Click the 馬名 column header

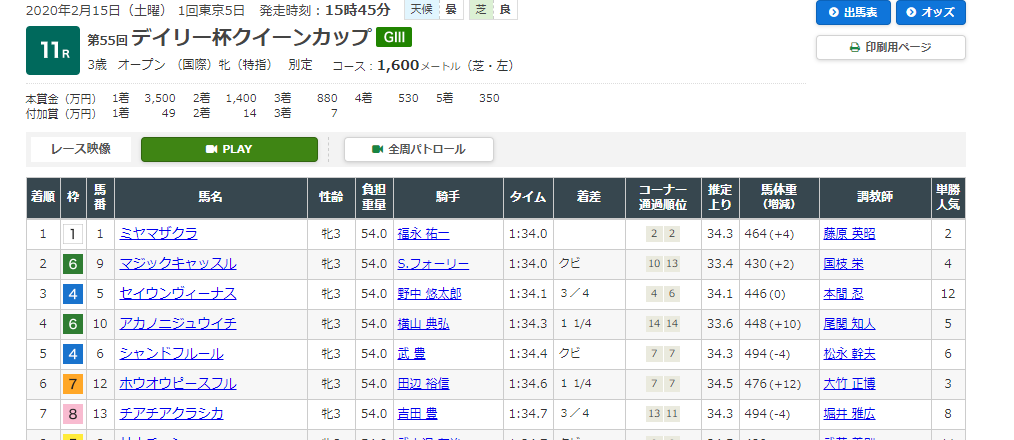coord(211,197)
